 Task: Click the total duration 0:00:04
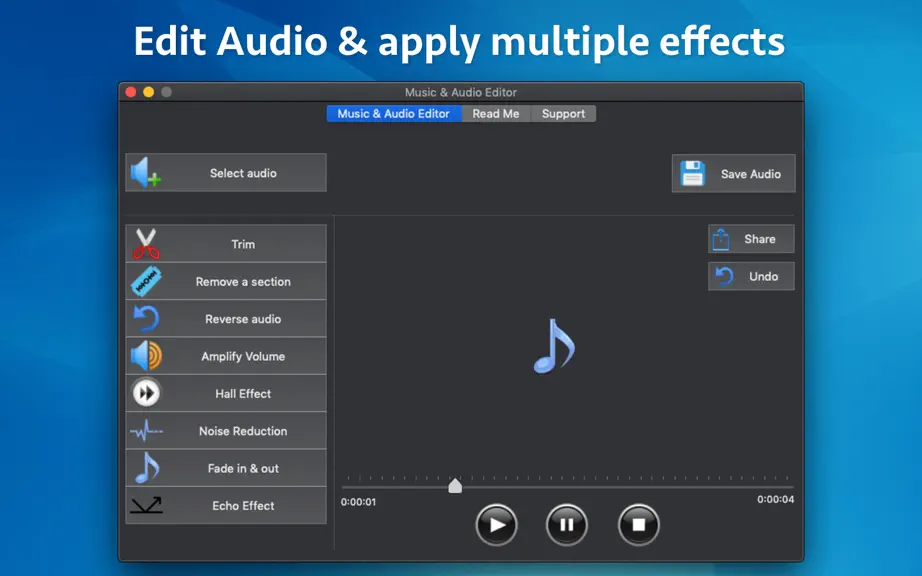click(776, 499)
